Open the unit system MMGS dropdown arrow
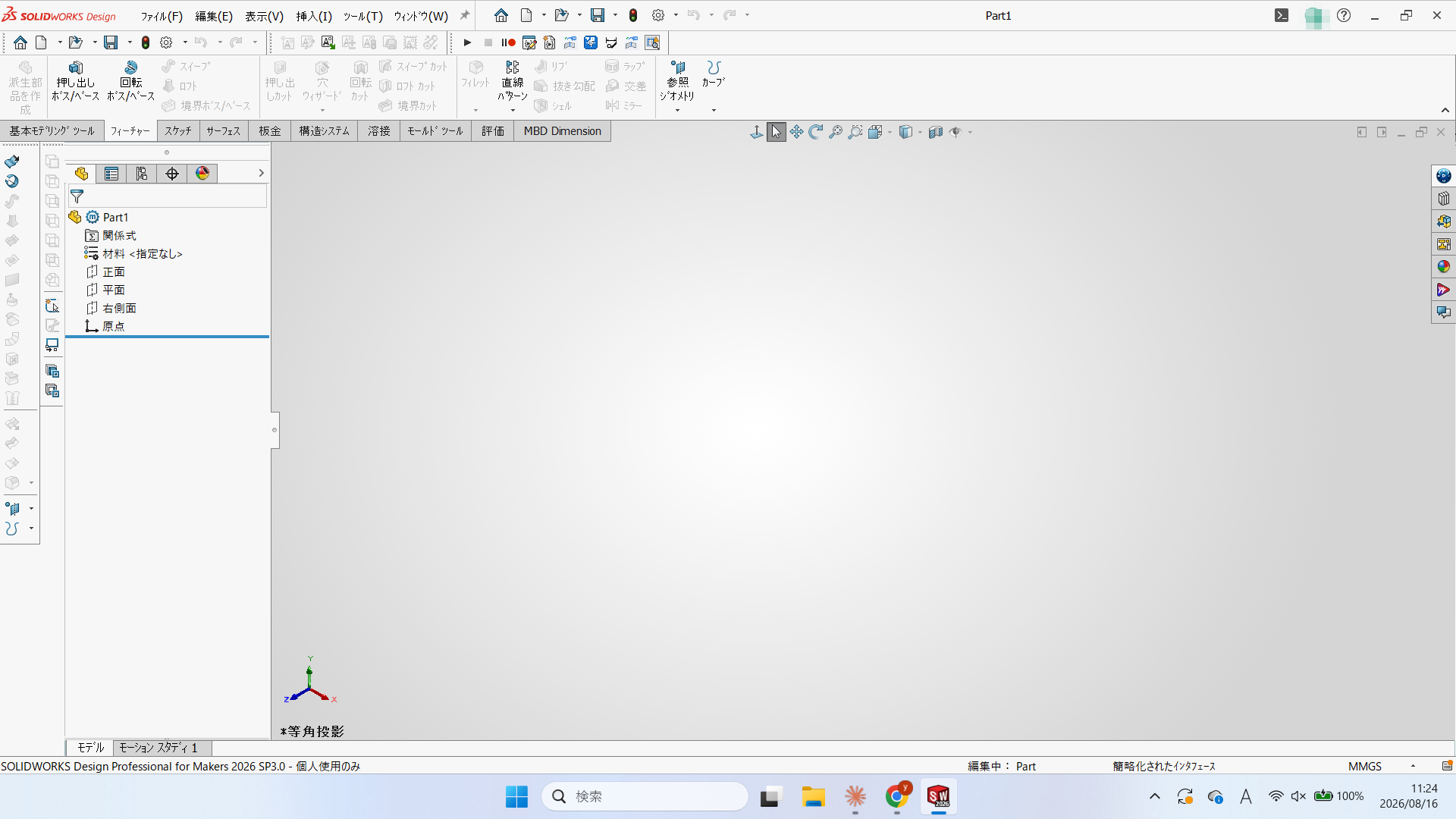This screenshot has width=1456, height=819. point(1413,766)
